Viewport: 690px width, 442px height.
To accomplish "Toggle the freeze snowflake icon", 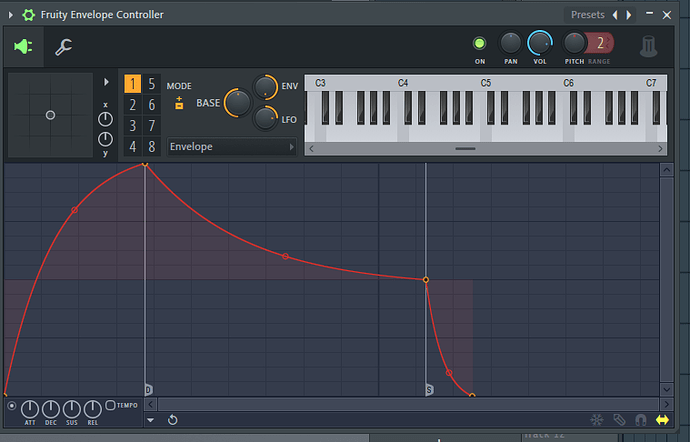I will click(597, 420).
